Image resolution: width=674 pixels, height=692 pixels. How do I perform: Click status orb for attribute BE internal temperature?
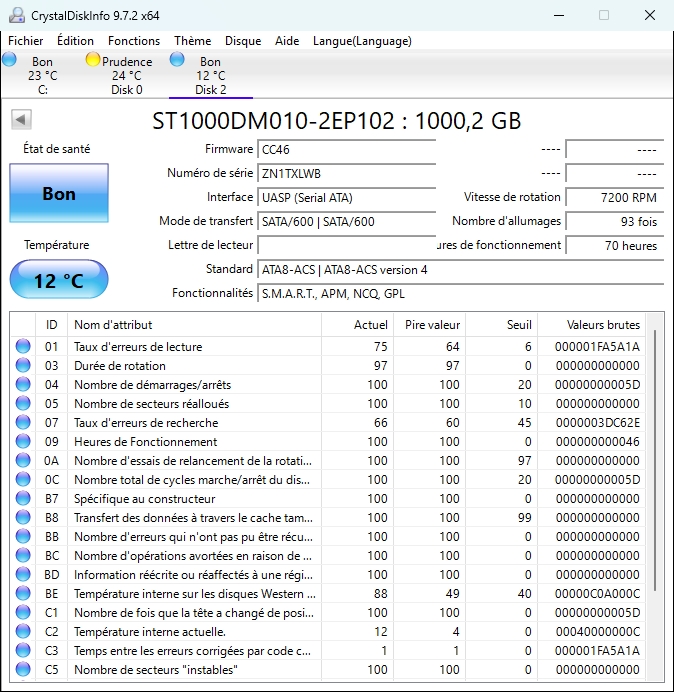pyautogui.click(x=23, y=593)
